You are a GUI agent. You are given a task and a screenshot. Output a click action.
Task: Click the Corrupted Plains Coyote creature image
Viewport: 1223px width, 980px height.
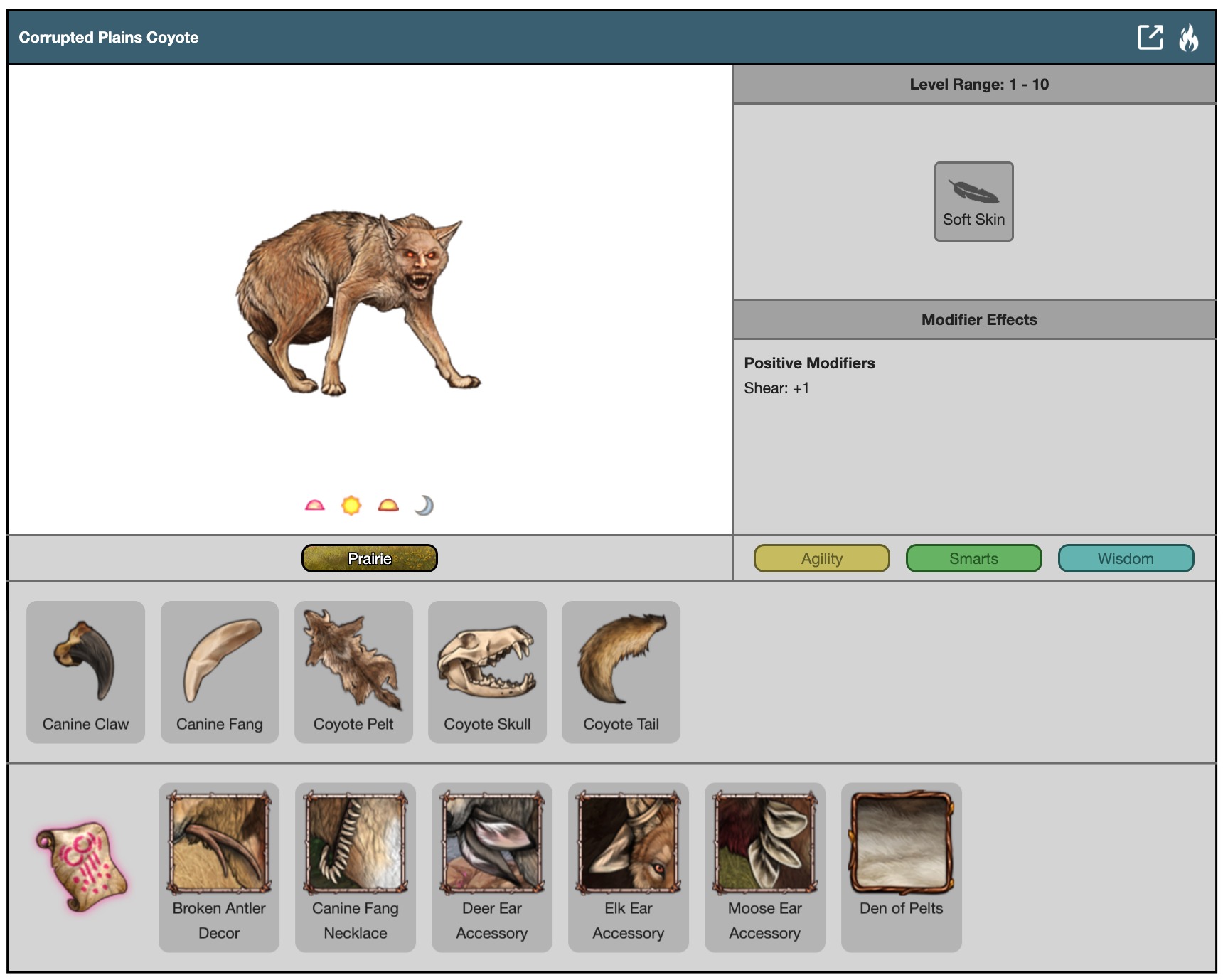358,302
